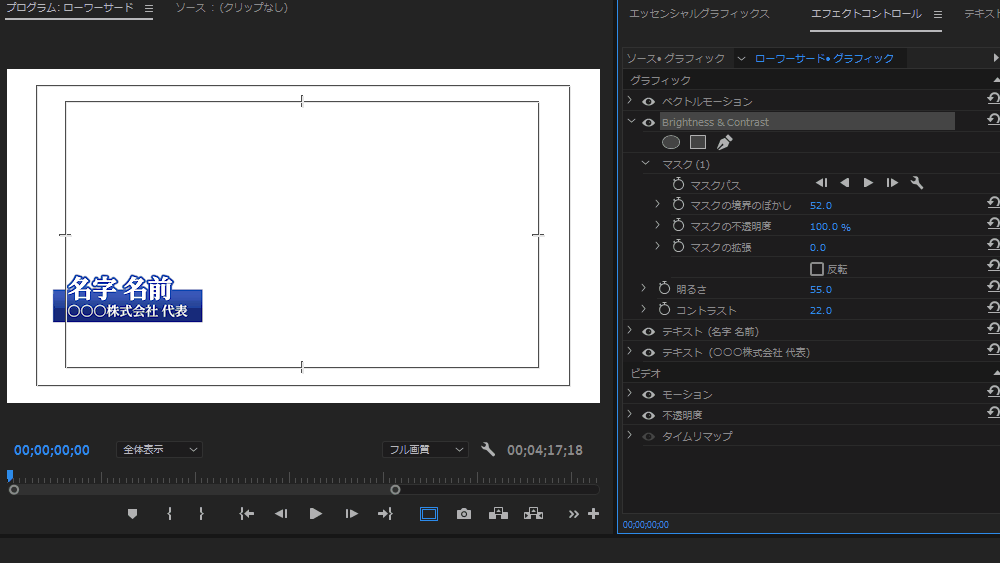The height and width of the screenshot is (563, 1000).
Task: Toggle stopwatch for 明るさ
Action: (664, 289)
